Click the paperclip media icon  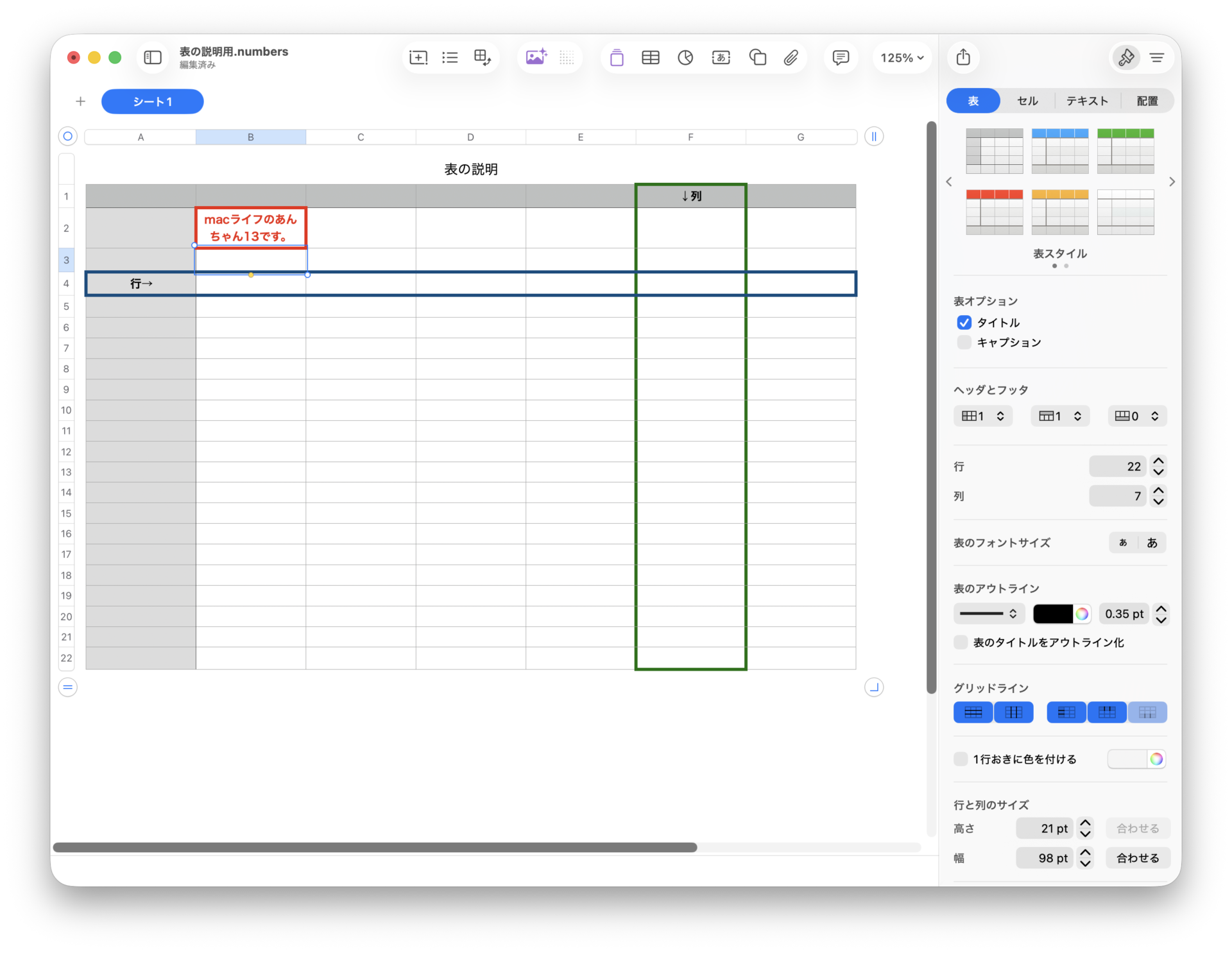click(791, 58)
